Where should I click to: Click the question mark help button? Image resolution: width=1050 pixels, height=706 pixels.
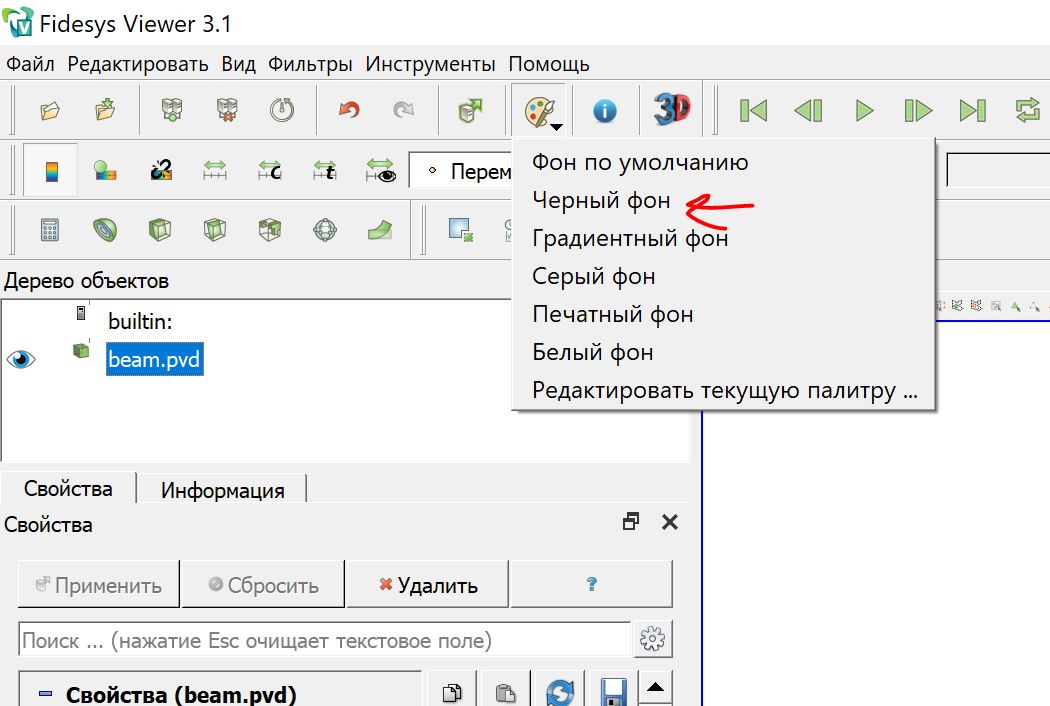pos(592,585)
